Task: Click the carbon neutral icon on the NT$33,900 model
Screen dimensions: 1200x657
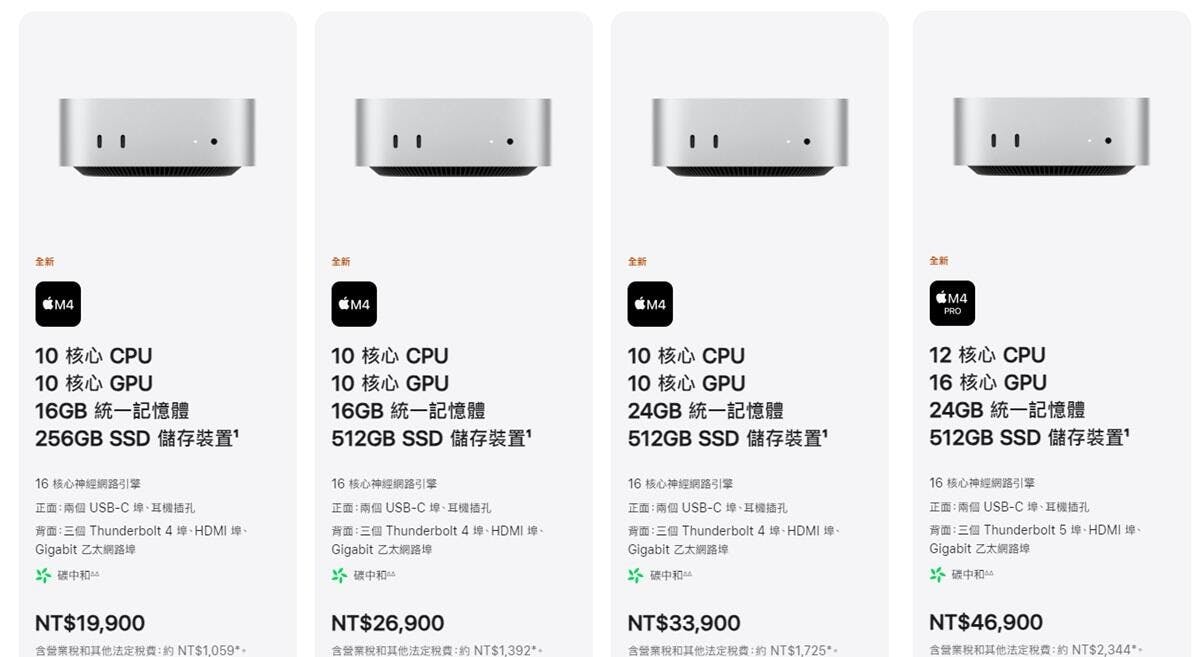Action: point(635,575)
